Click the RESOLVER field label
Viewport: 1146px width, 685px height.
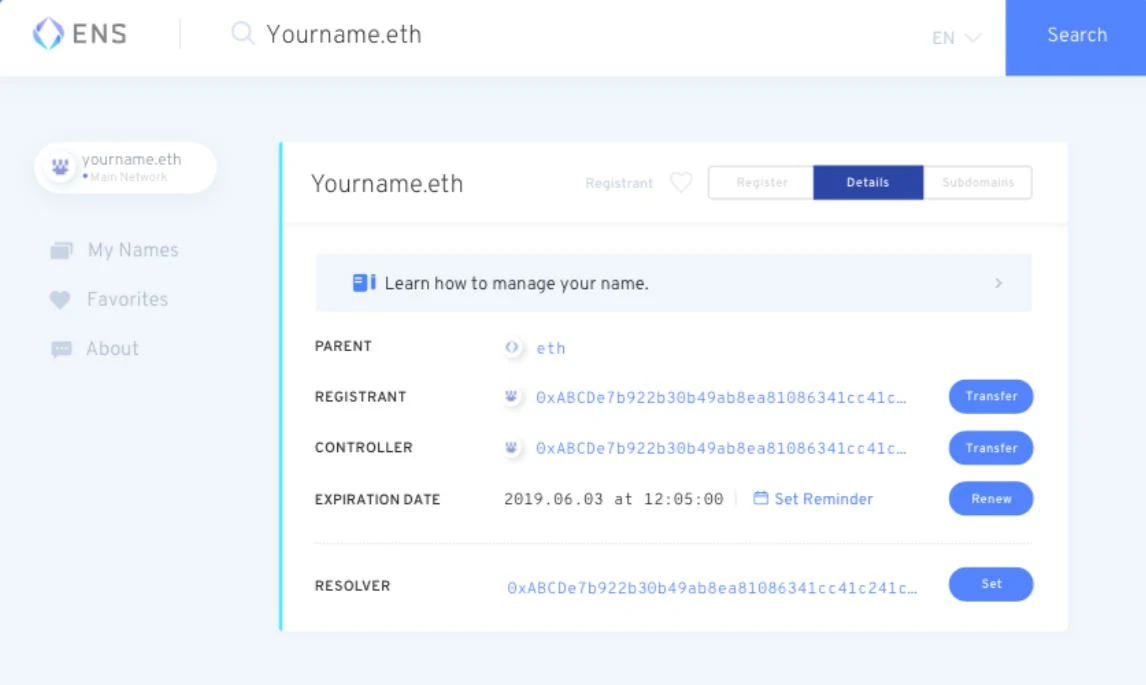click(352, 586)
